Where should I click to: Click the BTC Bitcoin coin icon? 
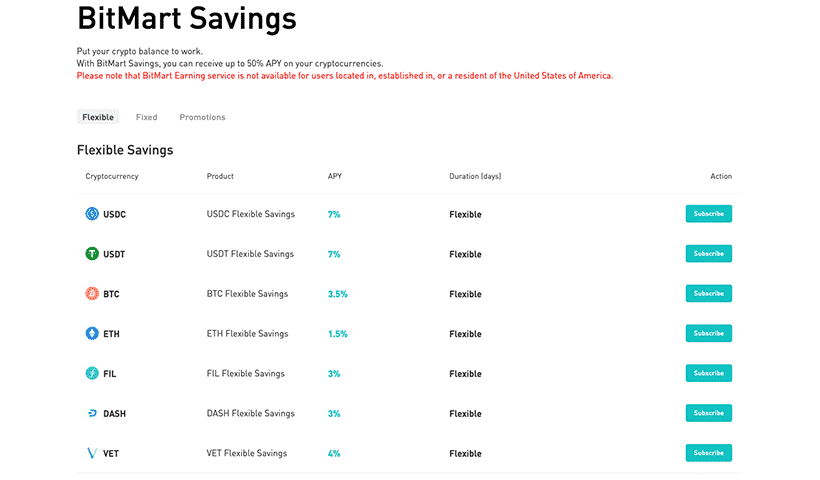[x=92, y=294]
